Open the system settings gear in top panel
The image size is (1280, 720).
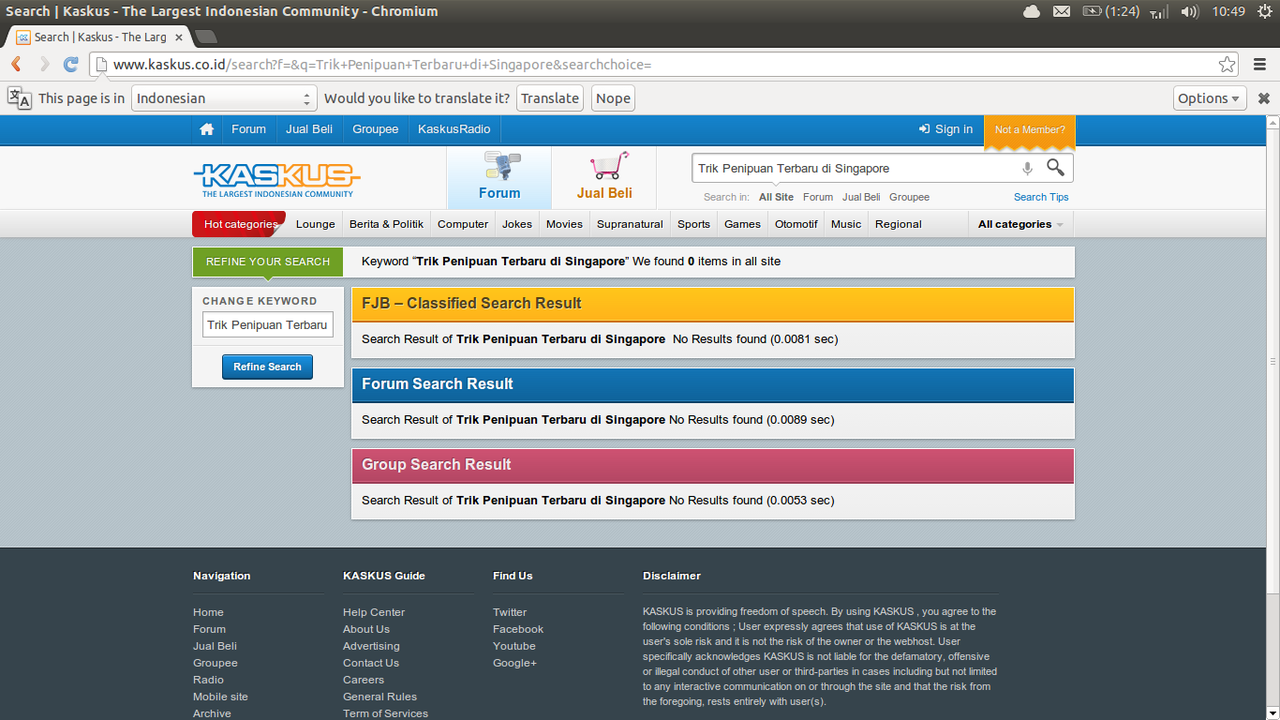(x=1265, y=11)
